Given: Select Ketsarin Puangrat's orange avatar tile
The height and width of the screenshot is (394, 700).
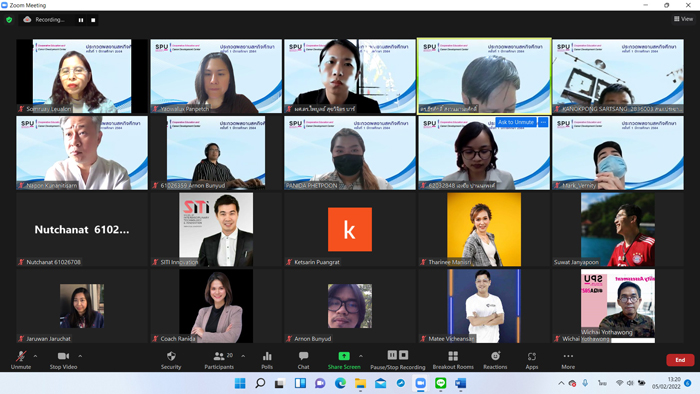Looking at the screenshot, I should pyautogui.click(x=350, y=229).
